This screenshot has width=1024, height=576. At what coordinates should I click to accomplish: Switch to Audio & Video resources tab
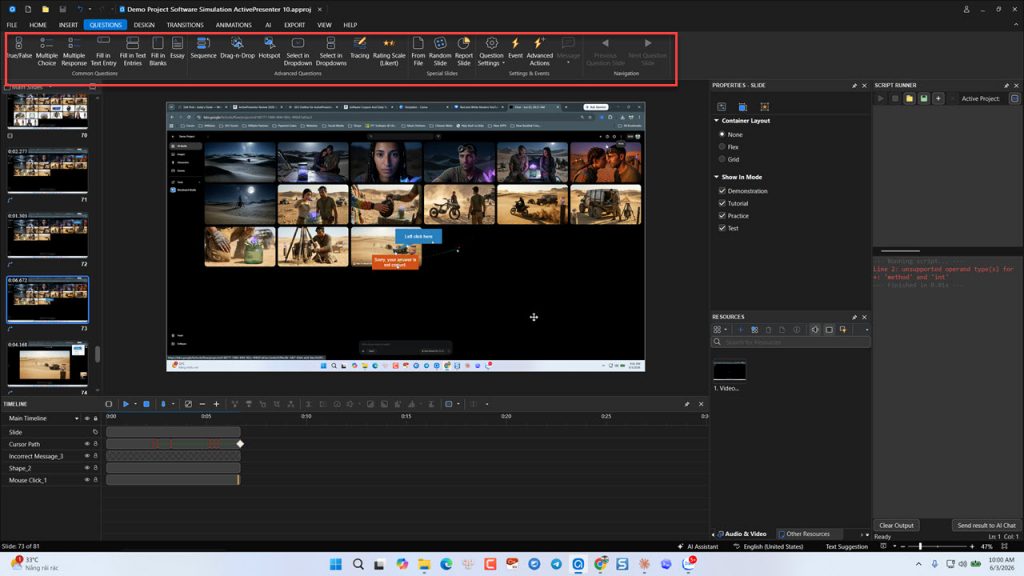[x=742, y=534]
